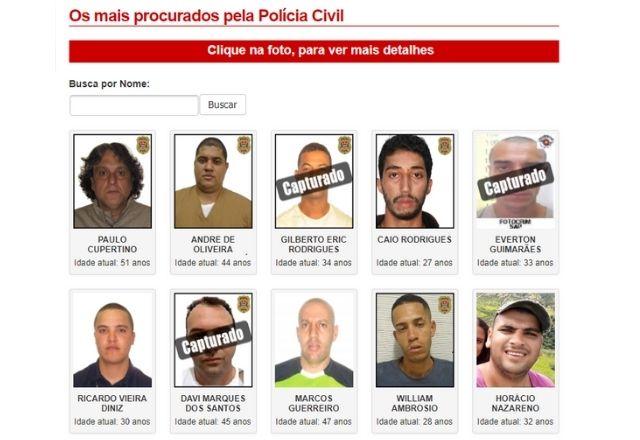Viewport: 640px width, 440px height.
Task: Open Andre de Oliveira's photo
Action: tap(213, 181)
